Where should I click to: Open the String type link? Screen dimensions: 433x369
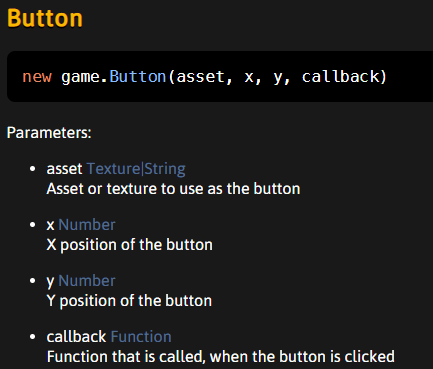pyautogui.click(x=165, y=169)
